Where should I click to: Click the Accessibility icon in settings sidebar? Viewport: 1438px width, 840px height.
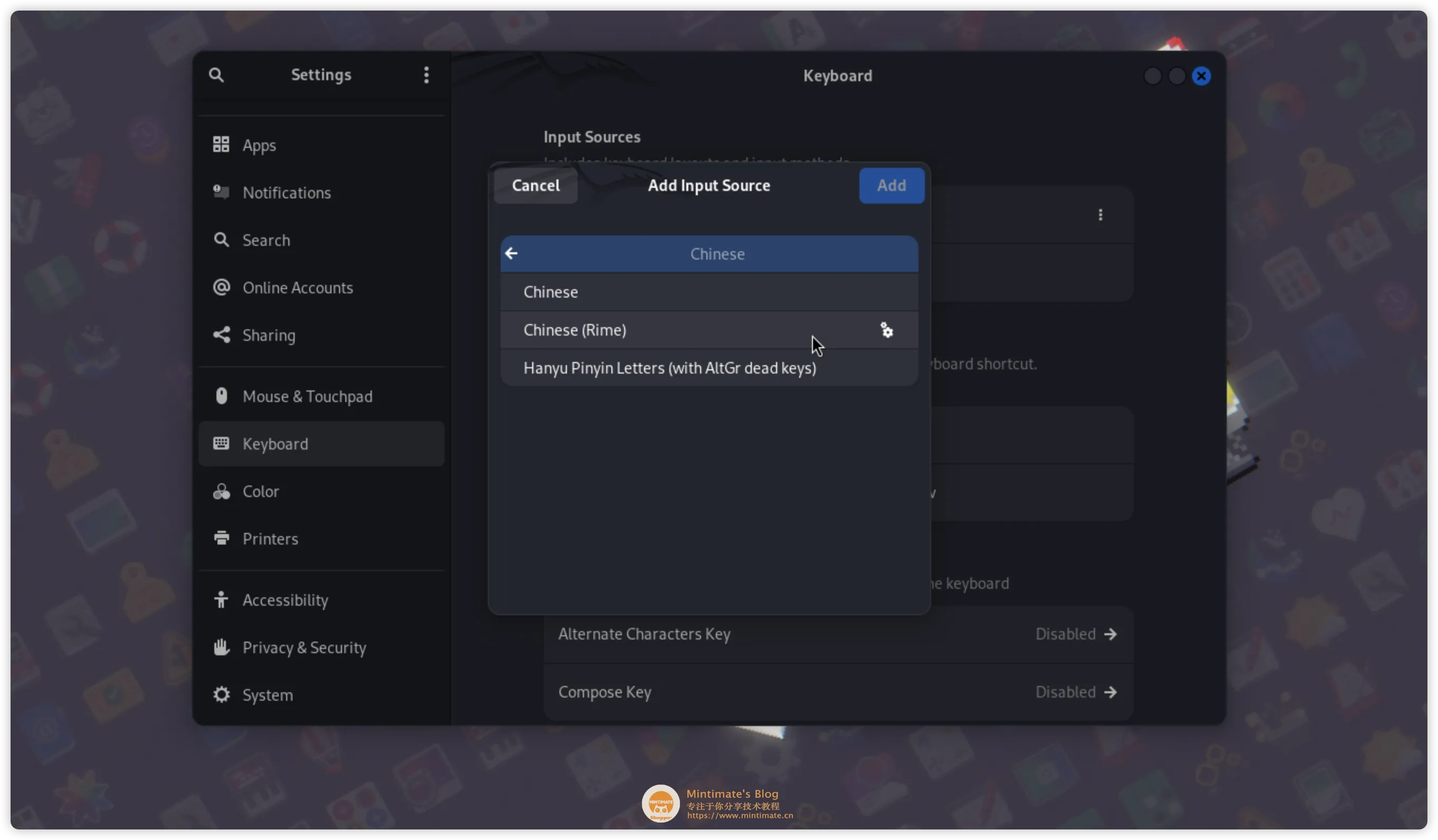point(220,600)
